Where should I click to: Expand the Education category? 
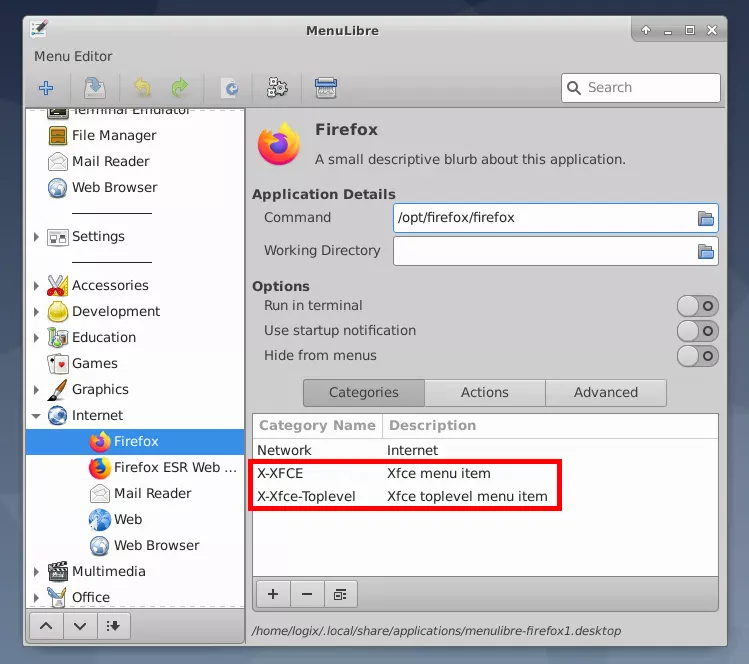36,338
